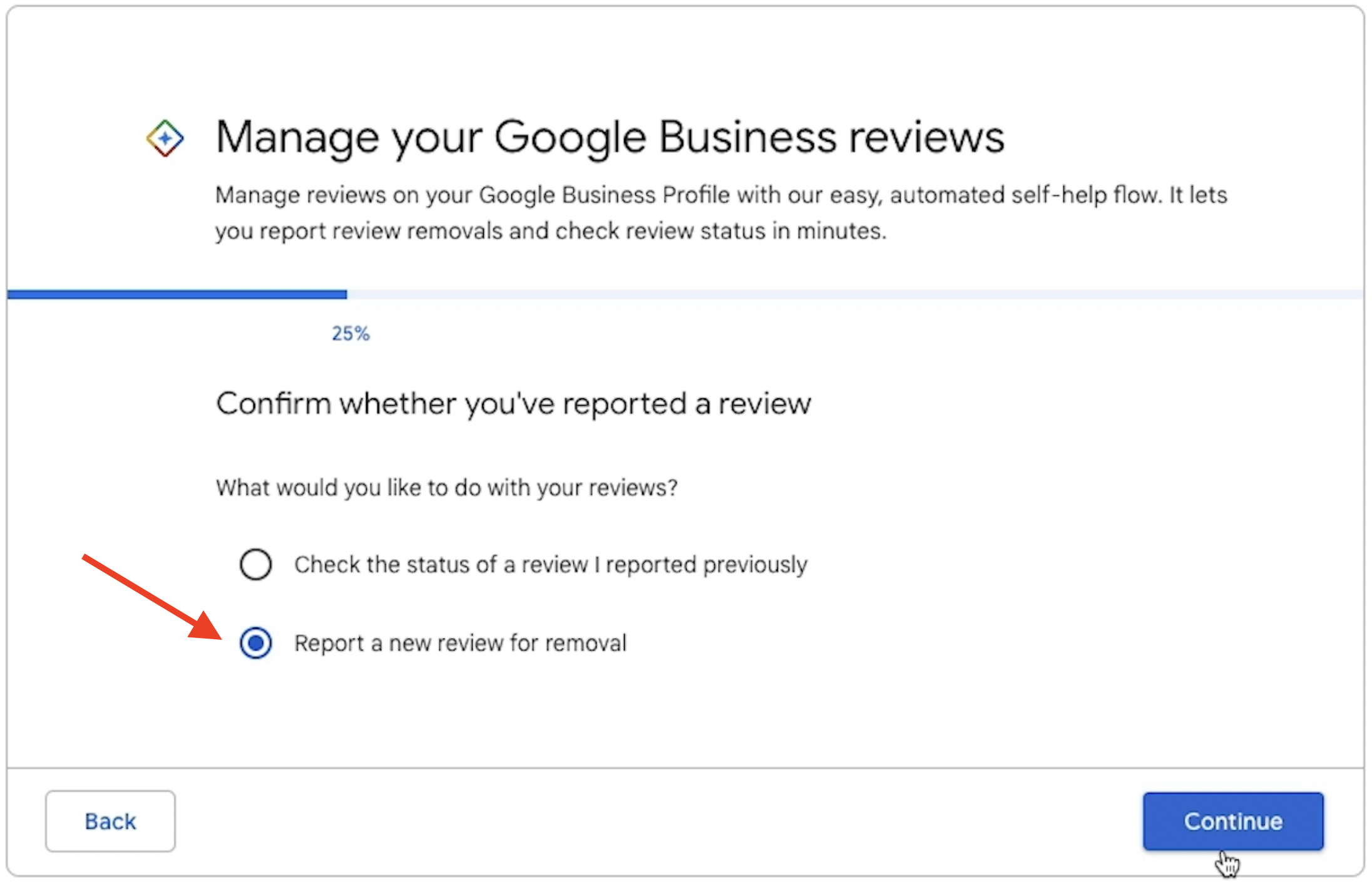Viewport: 1372px width, 884px height.
Task: Click the word 'Continue' on blue button
Action: click(x=1232, y=821)
